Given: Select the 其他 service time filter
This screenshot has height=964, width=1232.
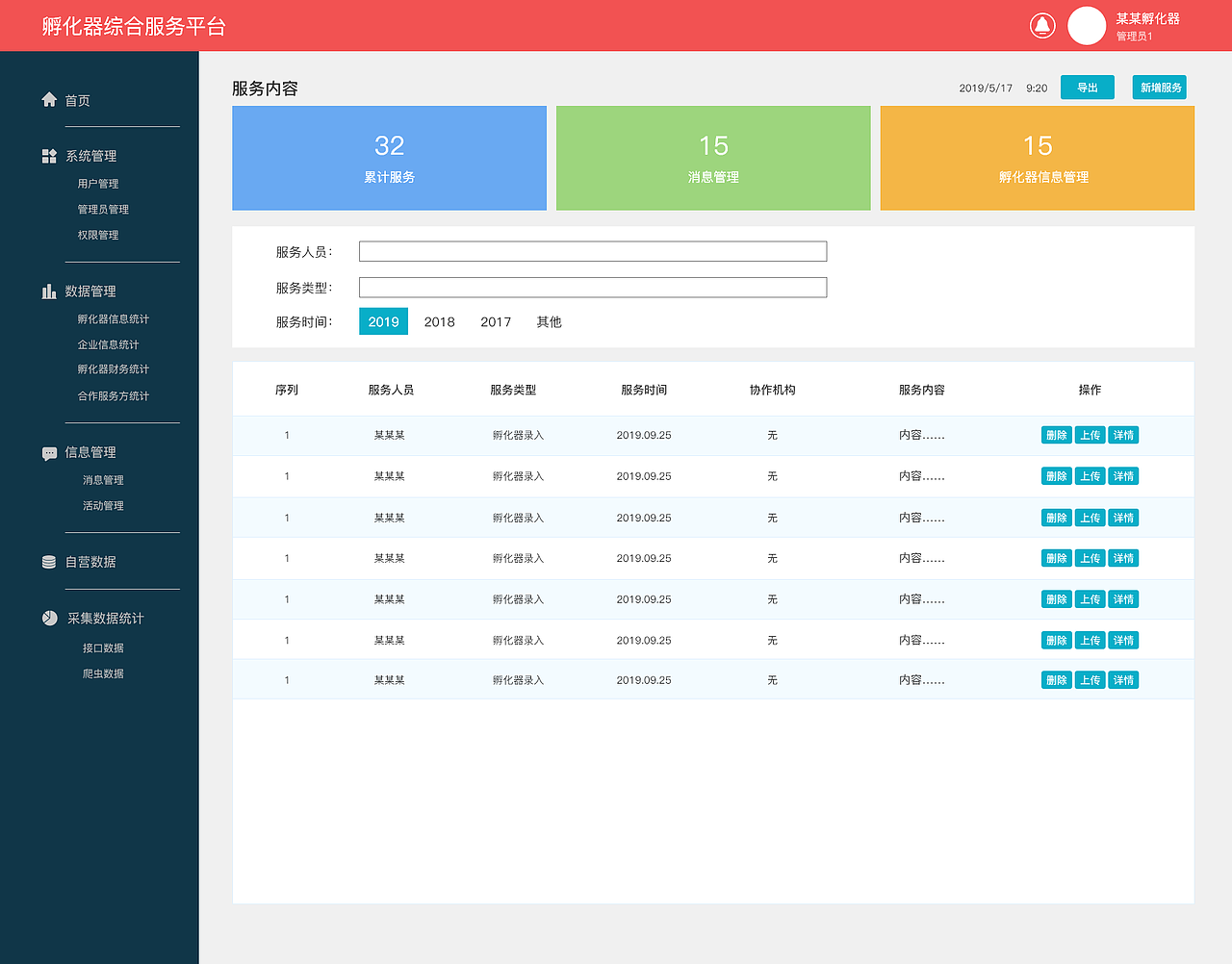Looking at the screenshot, I should [x=550, y=322].
